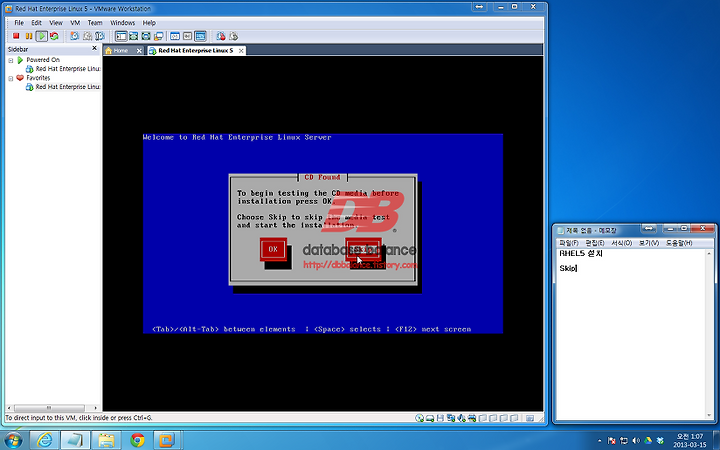Select the Red Hat Enterprise Linux 5 tab

[196, 51]
